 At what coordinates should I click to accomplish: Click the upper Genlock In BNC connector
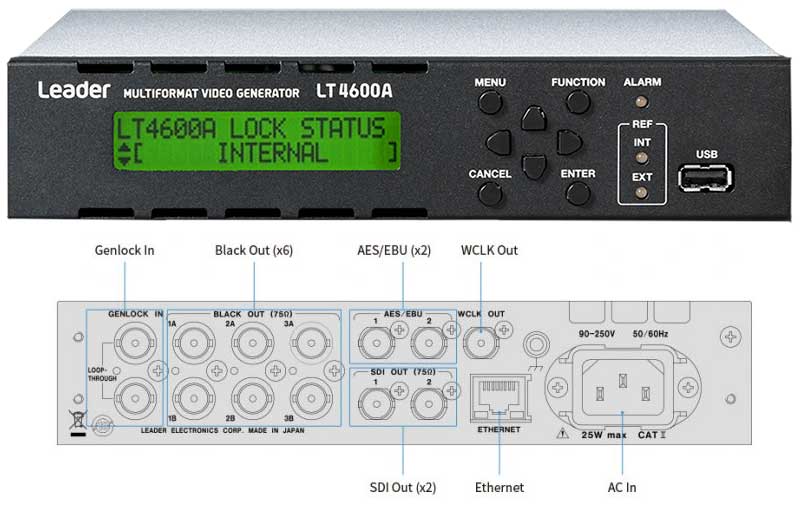point(135,343)
